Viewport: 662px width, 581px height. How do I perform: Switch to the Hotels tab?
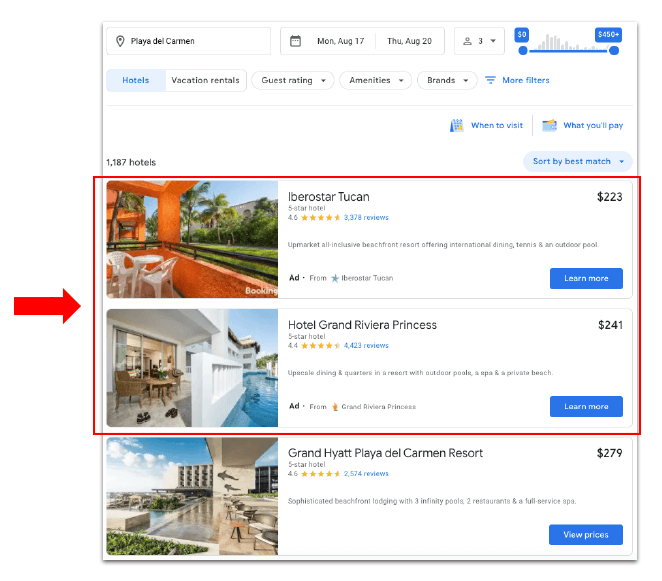tap(136, 80)
